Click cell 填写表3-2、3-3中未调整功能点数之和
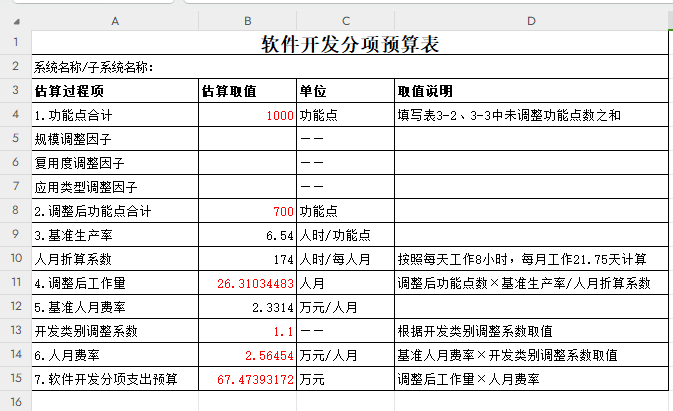The height and width of the screenshot is (411, 673). [531, 115]
